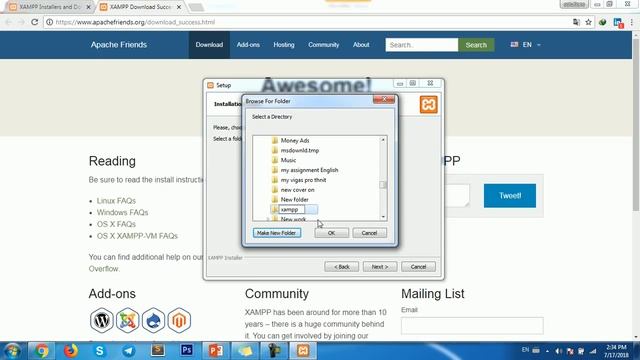Open the Windows FAQs link
Viewport: 640px width, 360px height.
click(x=122, y=213)
